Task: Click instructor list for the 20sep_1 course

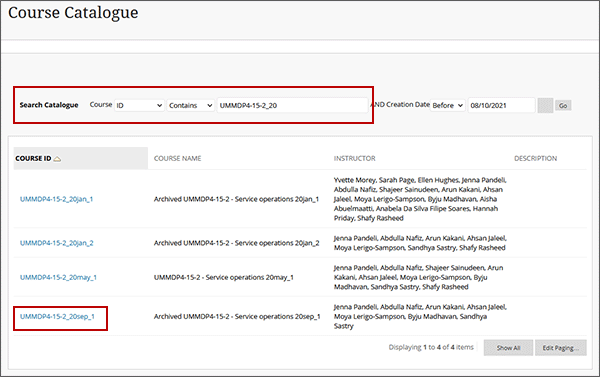Action: [420, 317]
